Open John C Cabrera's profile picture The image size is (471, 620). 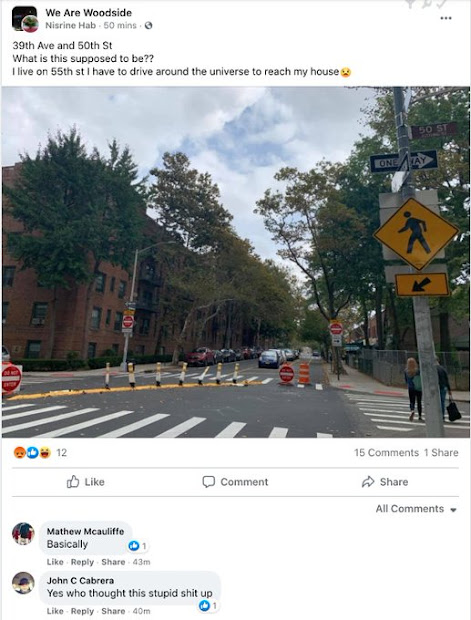coord(23,583)
